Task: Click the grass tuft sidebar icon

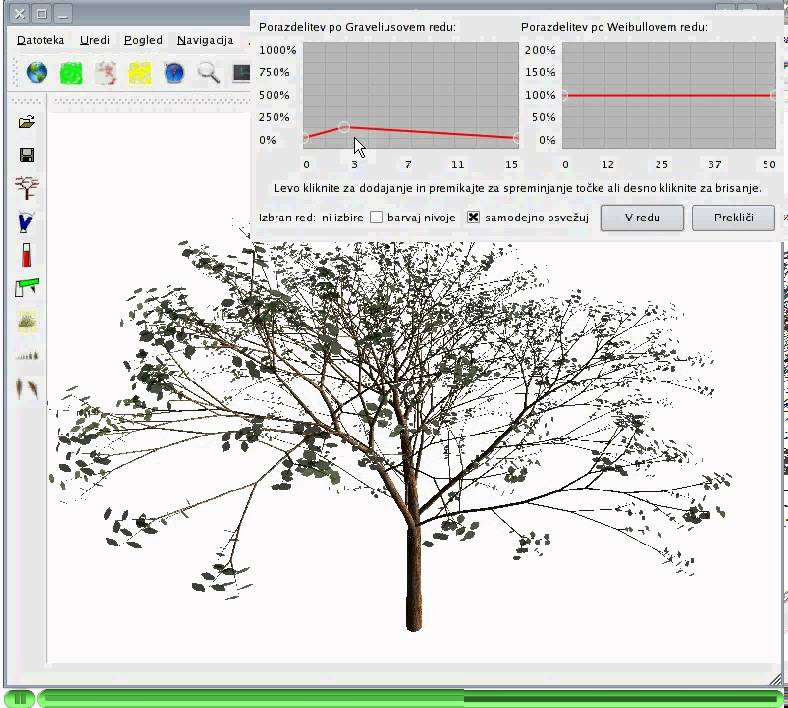Action: tap(27, 322)
